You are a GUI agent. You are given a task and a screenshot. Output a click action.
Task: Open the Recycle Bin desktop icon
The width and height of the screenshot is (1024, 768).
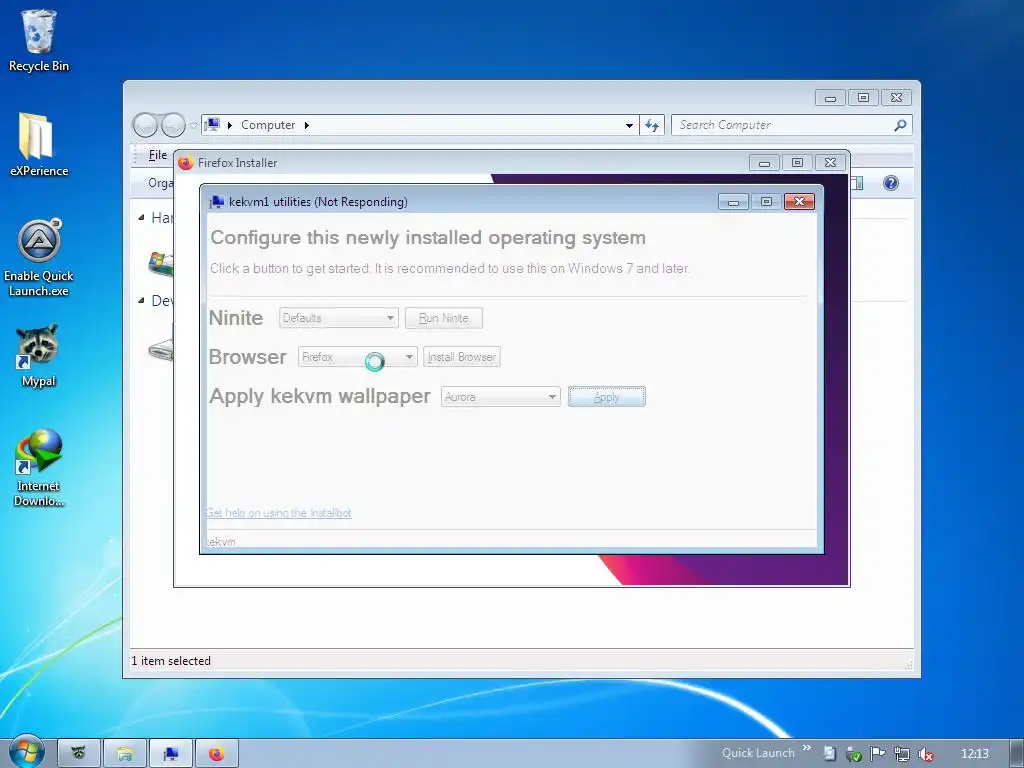coord(39,40)
